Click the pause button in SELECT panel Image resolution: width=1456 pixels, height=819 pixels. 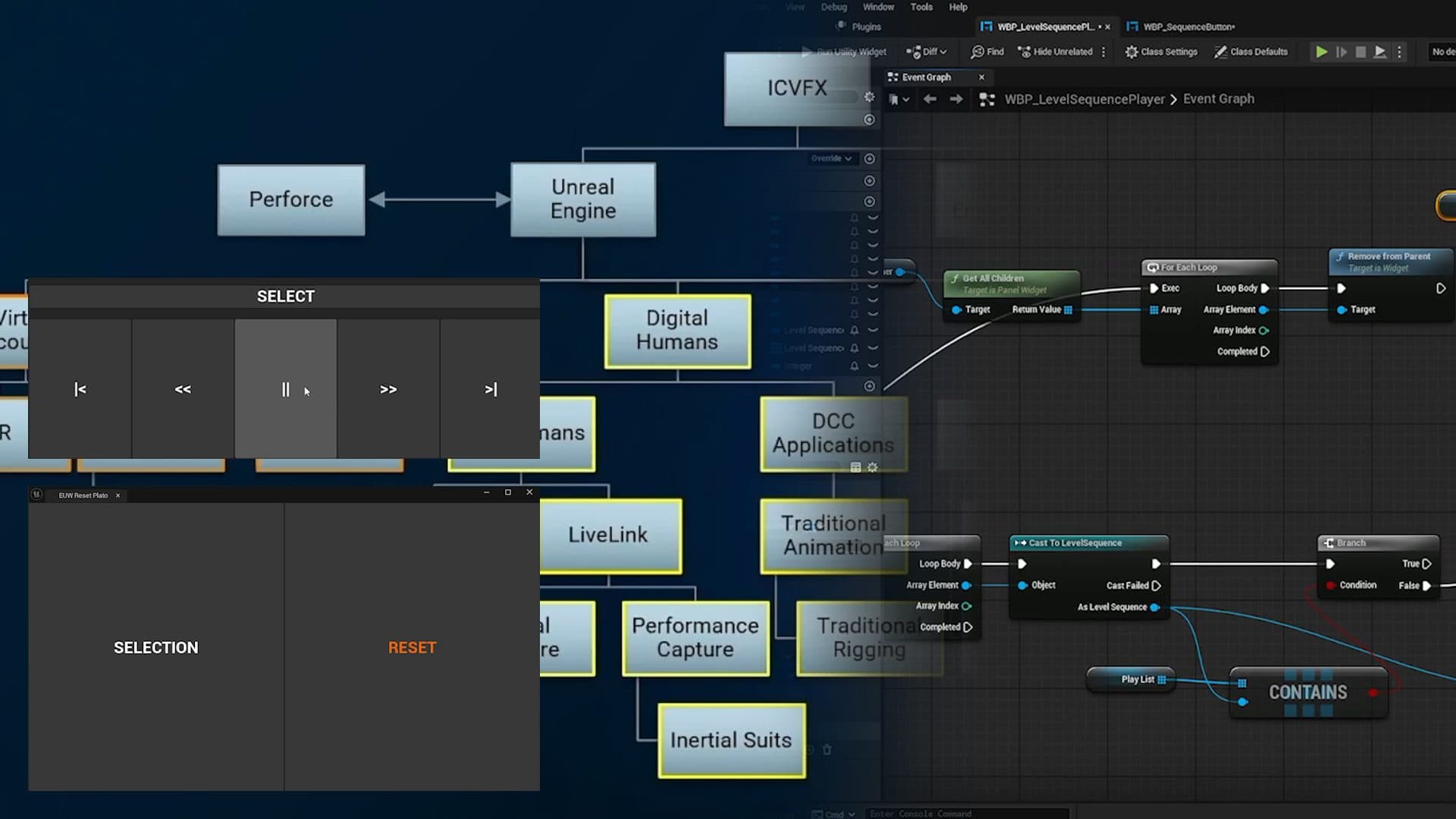[x=285, y=389]
